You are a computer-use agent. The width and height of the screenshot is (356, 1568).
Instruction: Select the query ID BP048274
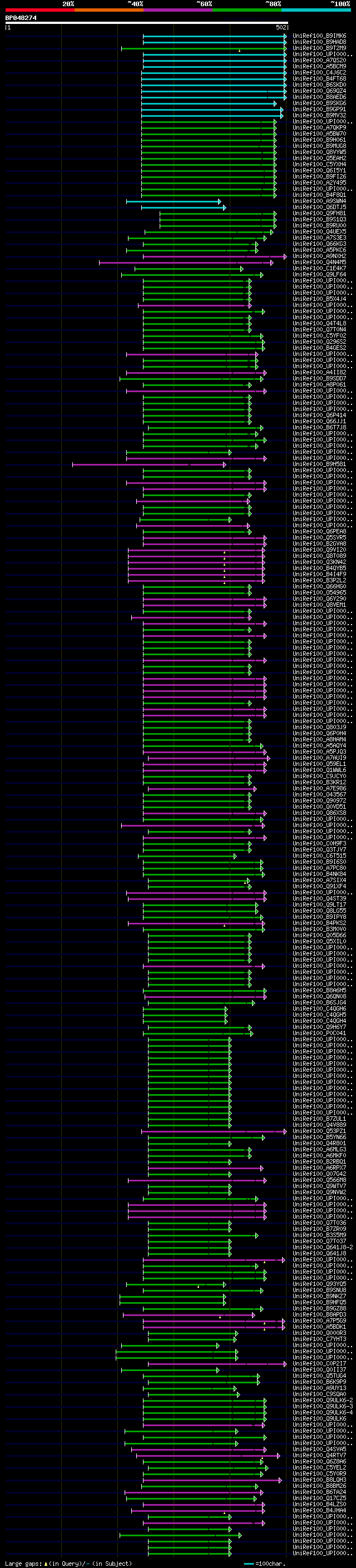(21, 18)
